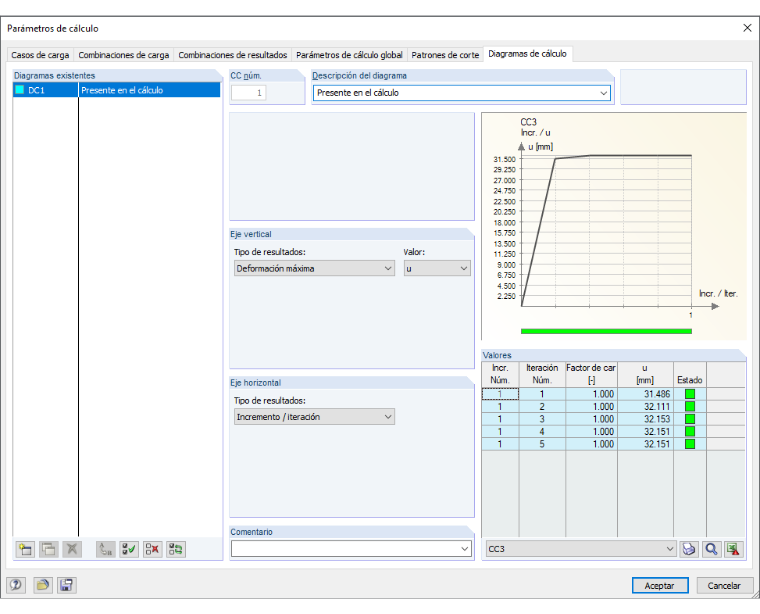Click Estado column header
This screenshot has height=614, width=760.
click(x=690, y=374)
